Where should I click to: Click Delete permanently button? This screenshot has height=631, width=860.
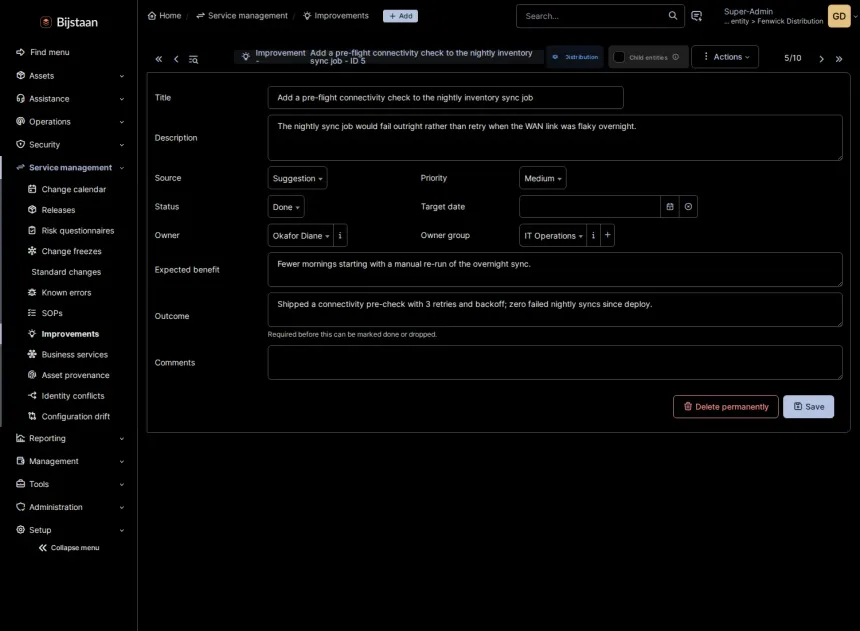(726, 407)
